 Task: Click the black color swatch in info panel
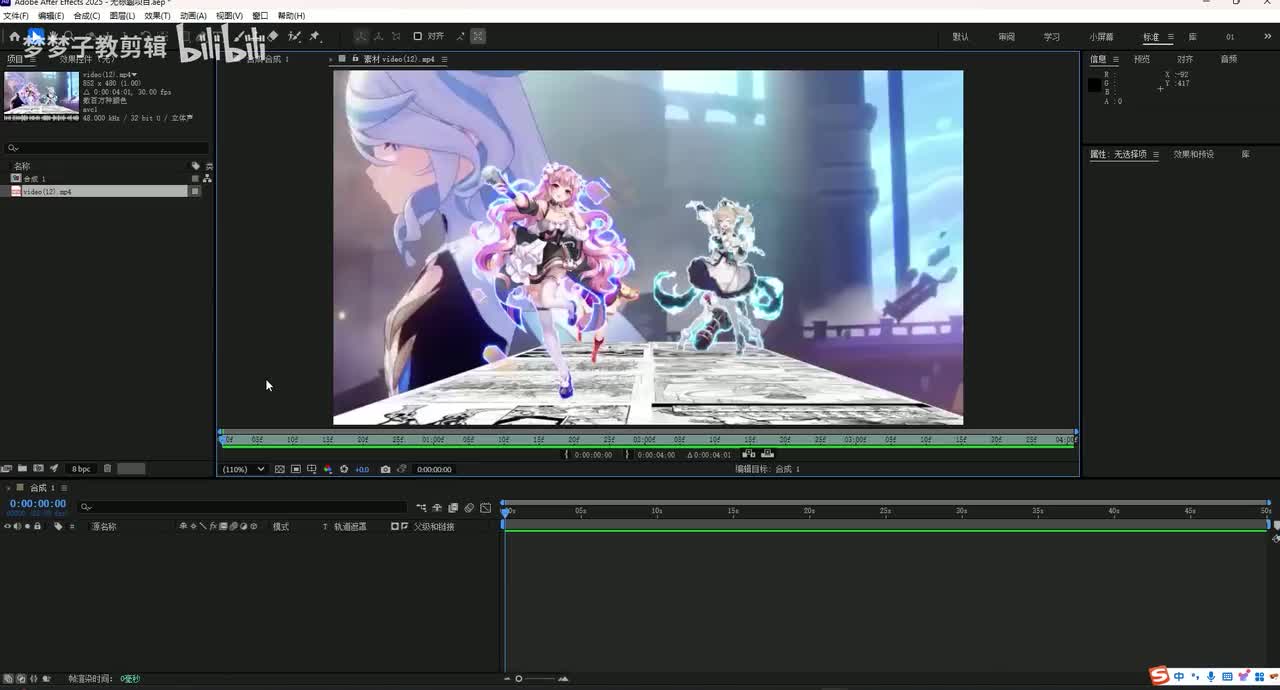(1095, 85)
